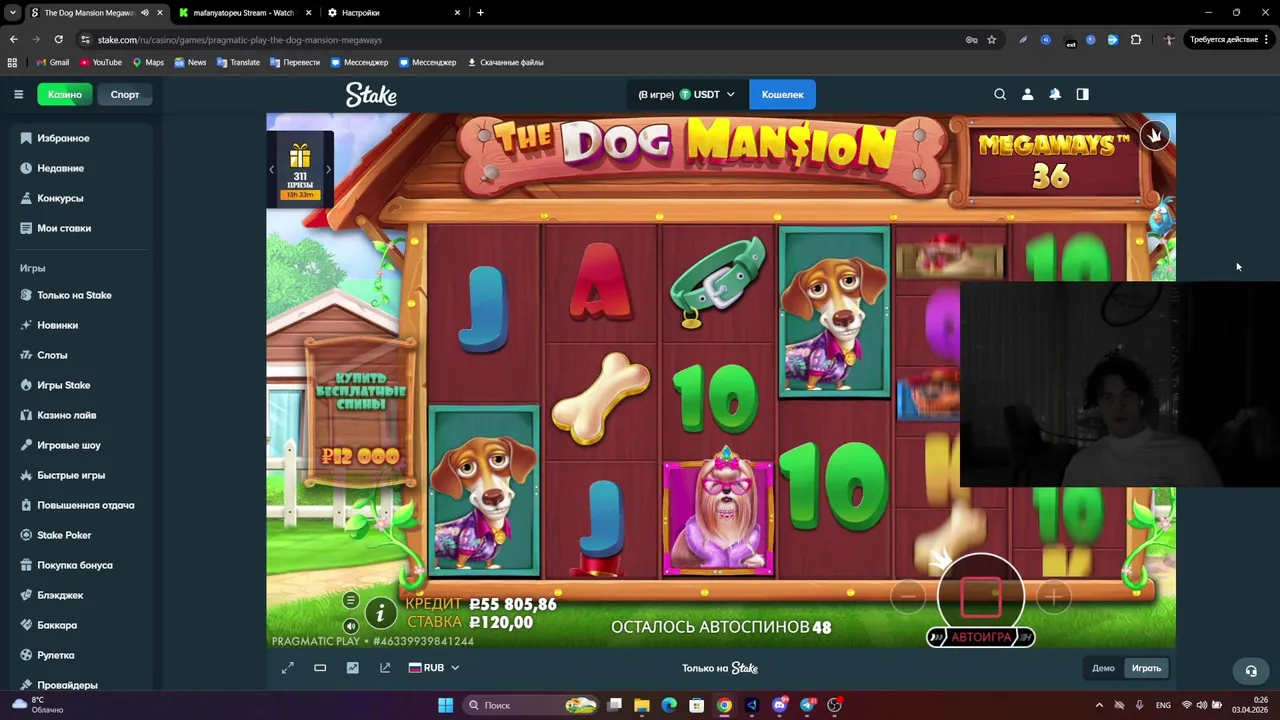The image size is (1280, 720).
Task: Open the notifications bell
Action: (1055, 94)
